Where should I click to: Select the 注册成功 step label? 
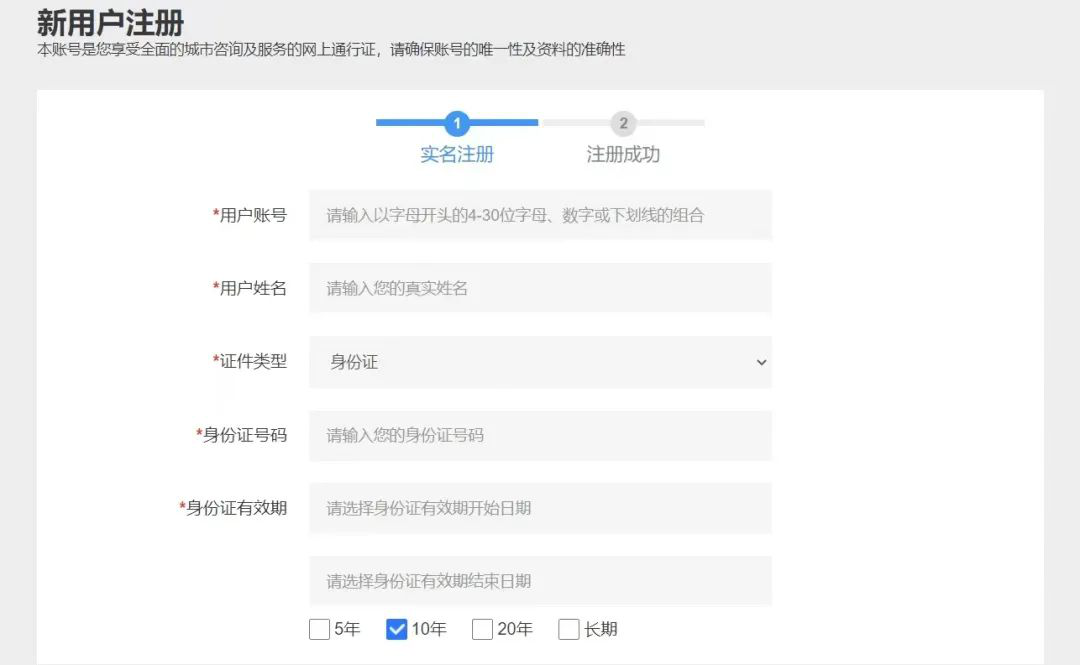click(x=623, y=154)
